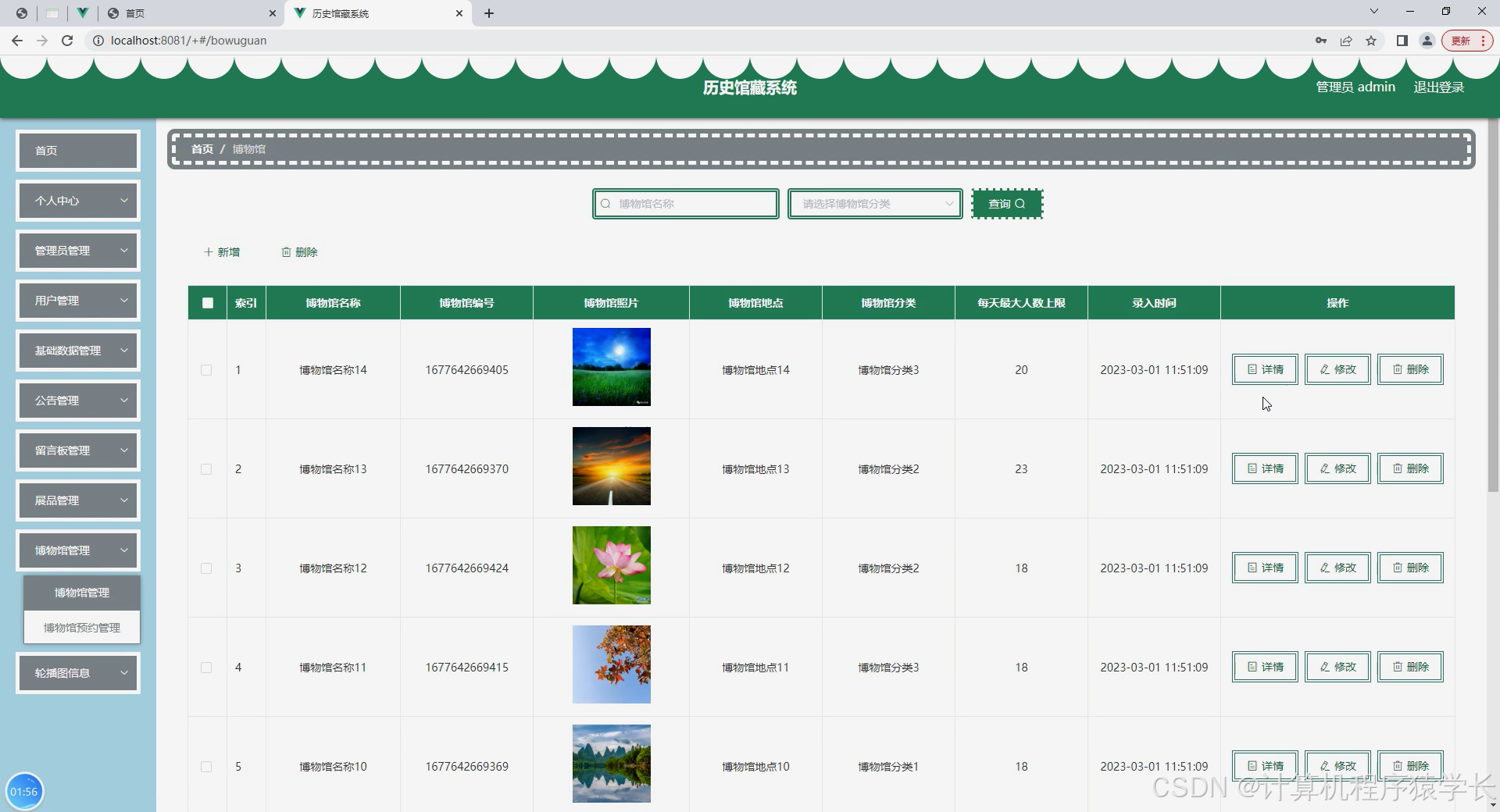
Task: Reload the page with refresh icon
Action: click(x=67, y=41)
